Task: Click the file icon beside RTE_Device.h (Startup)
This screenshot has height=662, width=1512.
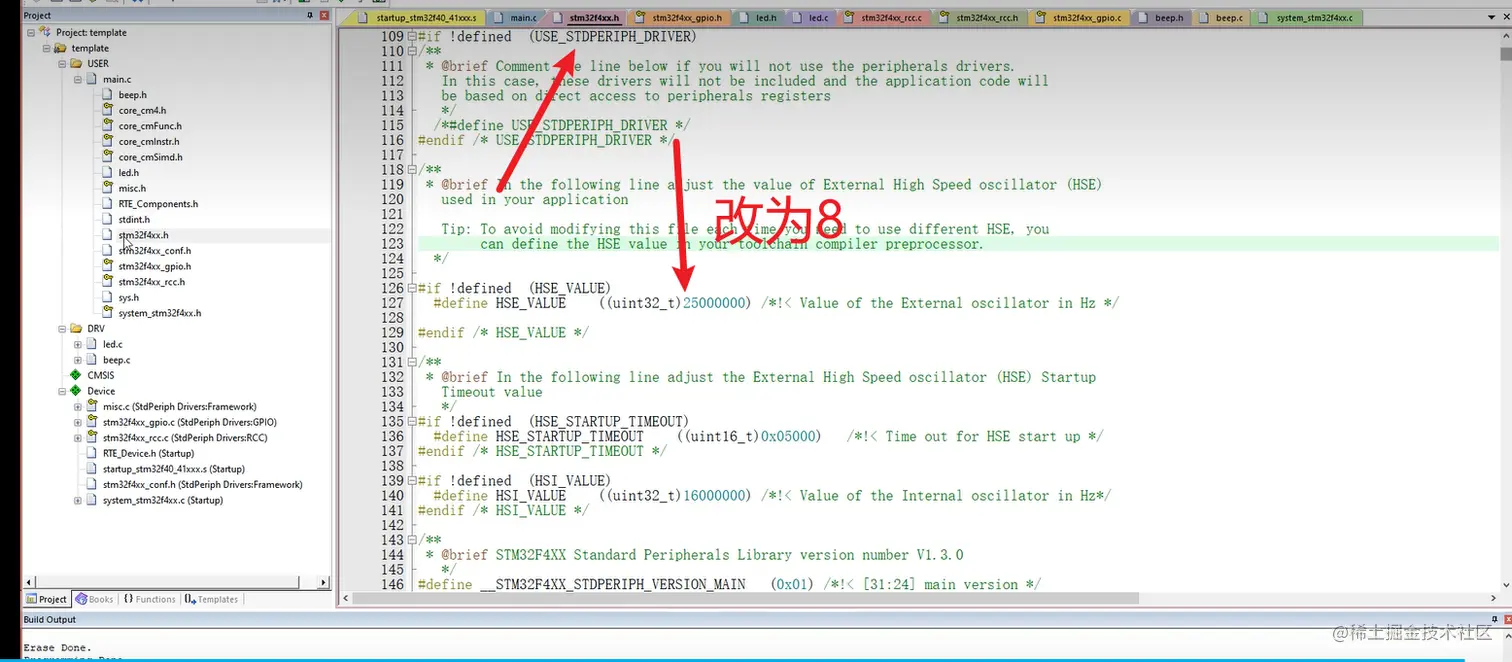Action: click(92, 453)
